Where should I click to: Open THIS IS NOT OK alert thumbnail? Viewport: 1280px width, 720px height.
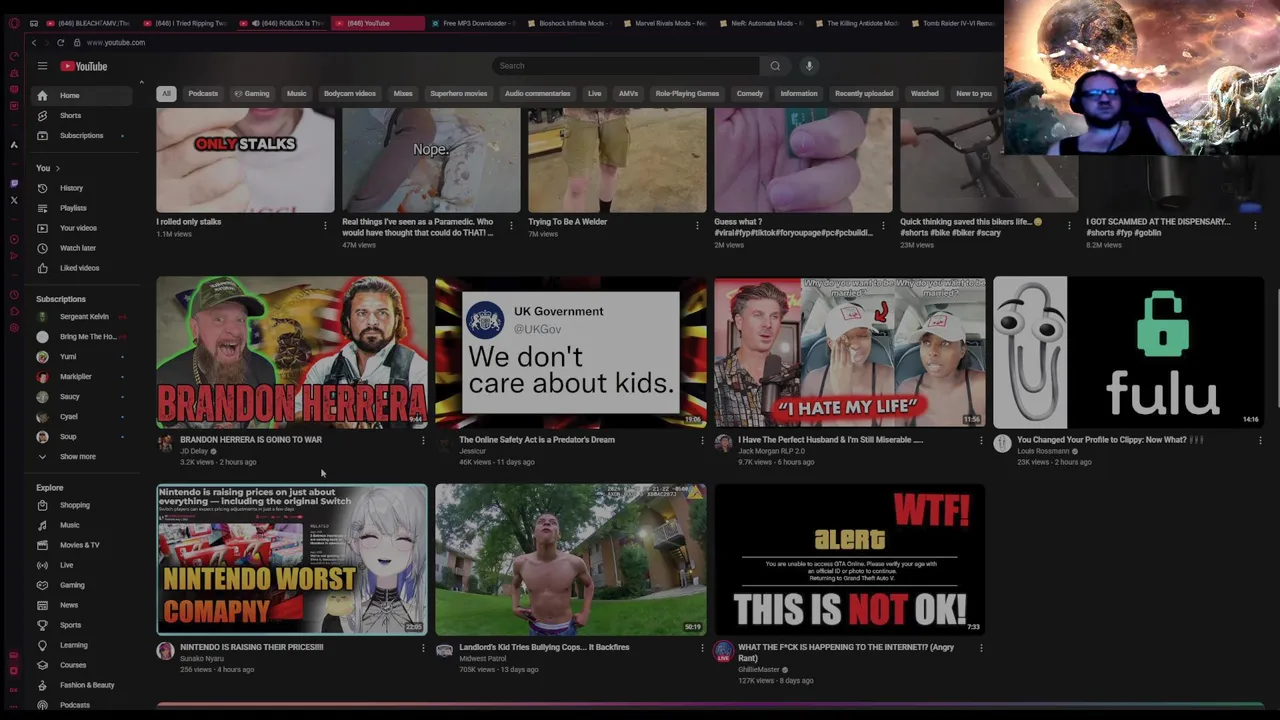pos(850,560)
